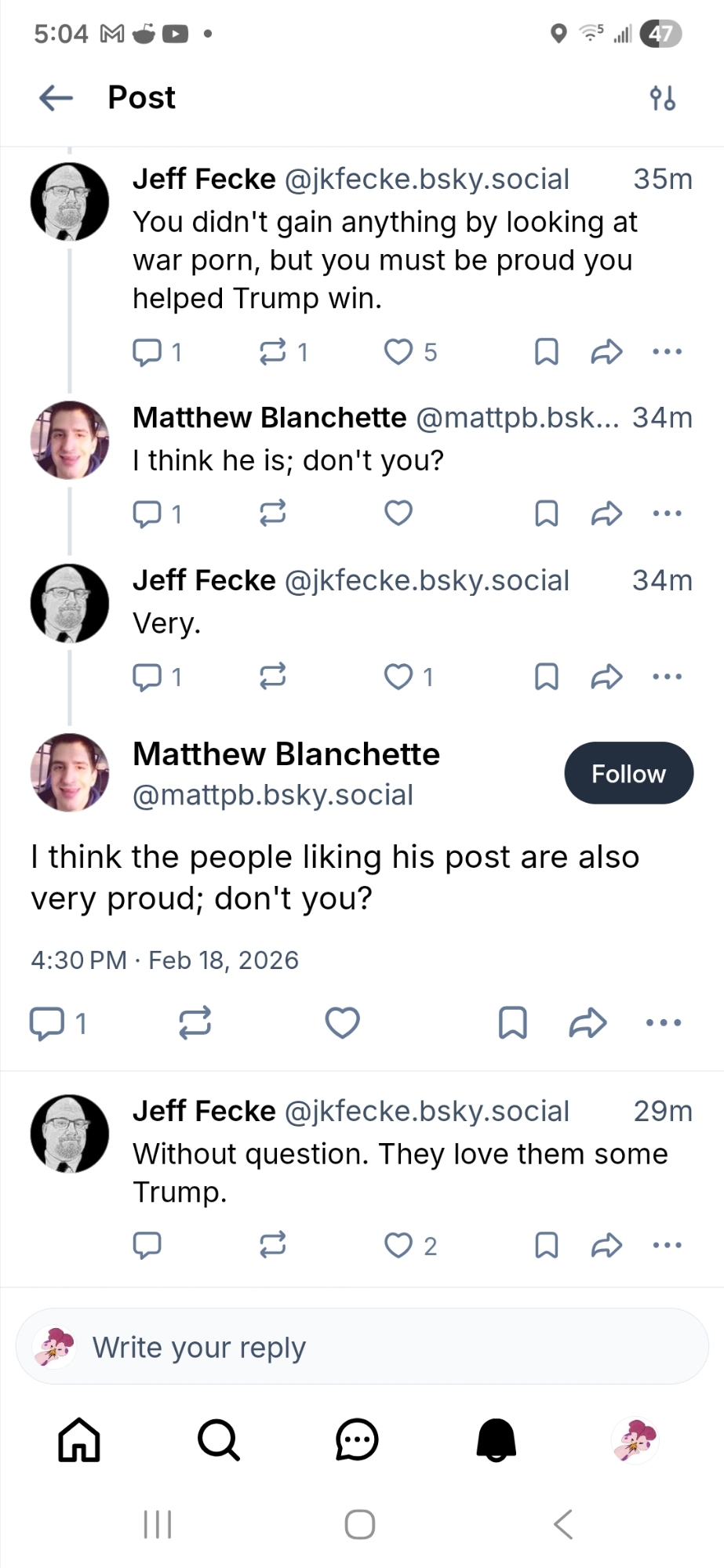The width and height of the screenshot is (724, 1568).
Task: Go to the Home tab
Action: coord(79,1440)
